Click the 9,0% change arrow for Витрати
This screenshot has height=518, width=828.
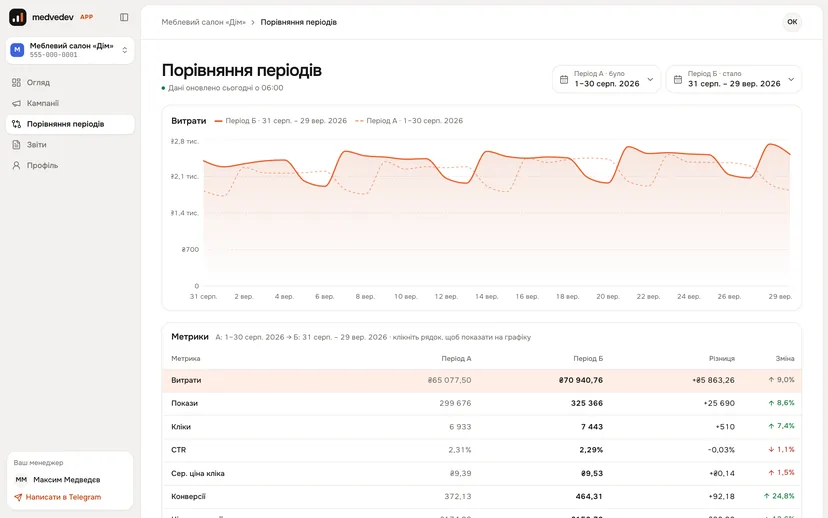pos(771,380)
